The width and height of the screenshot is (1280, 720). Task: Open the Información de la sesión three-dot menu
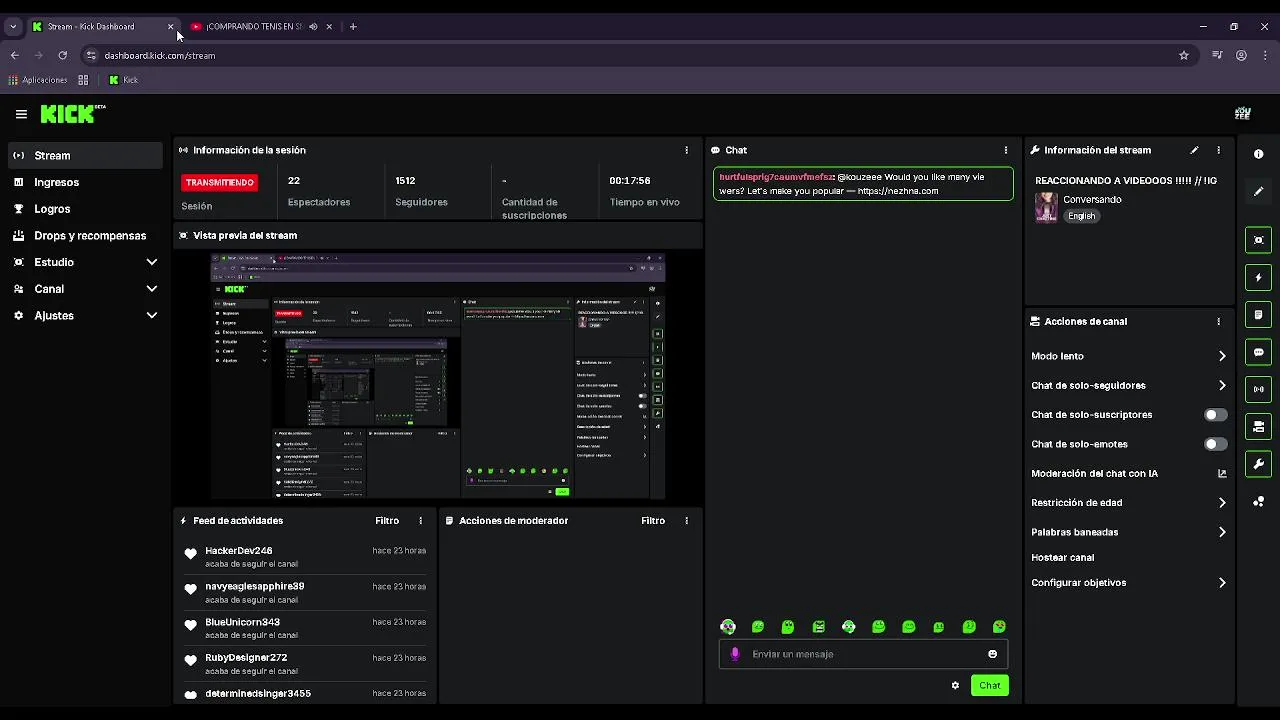686,150
